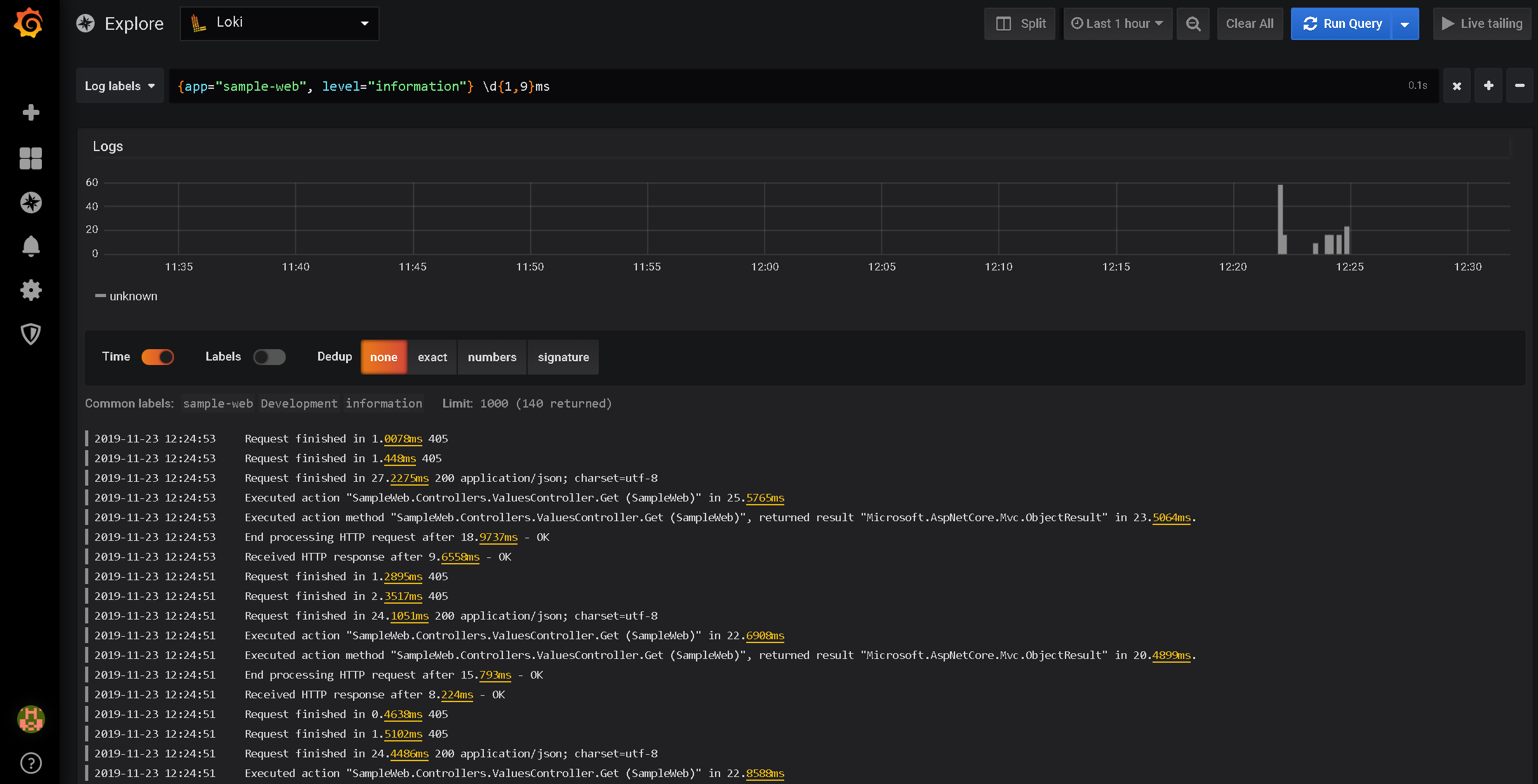The image size is (1538, 784).
Task: Select the exact dedup option
Action: [x=432, y=357]
